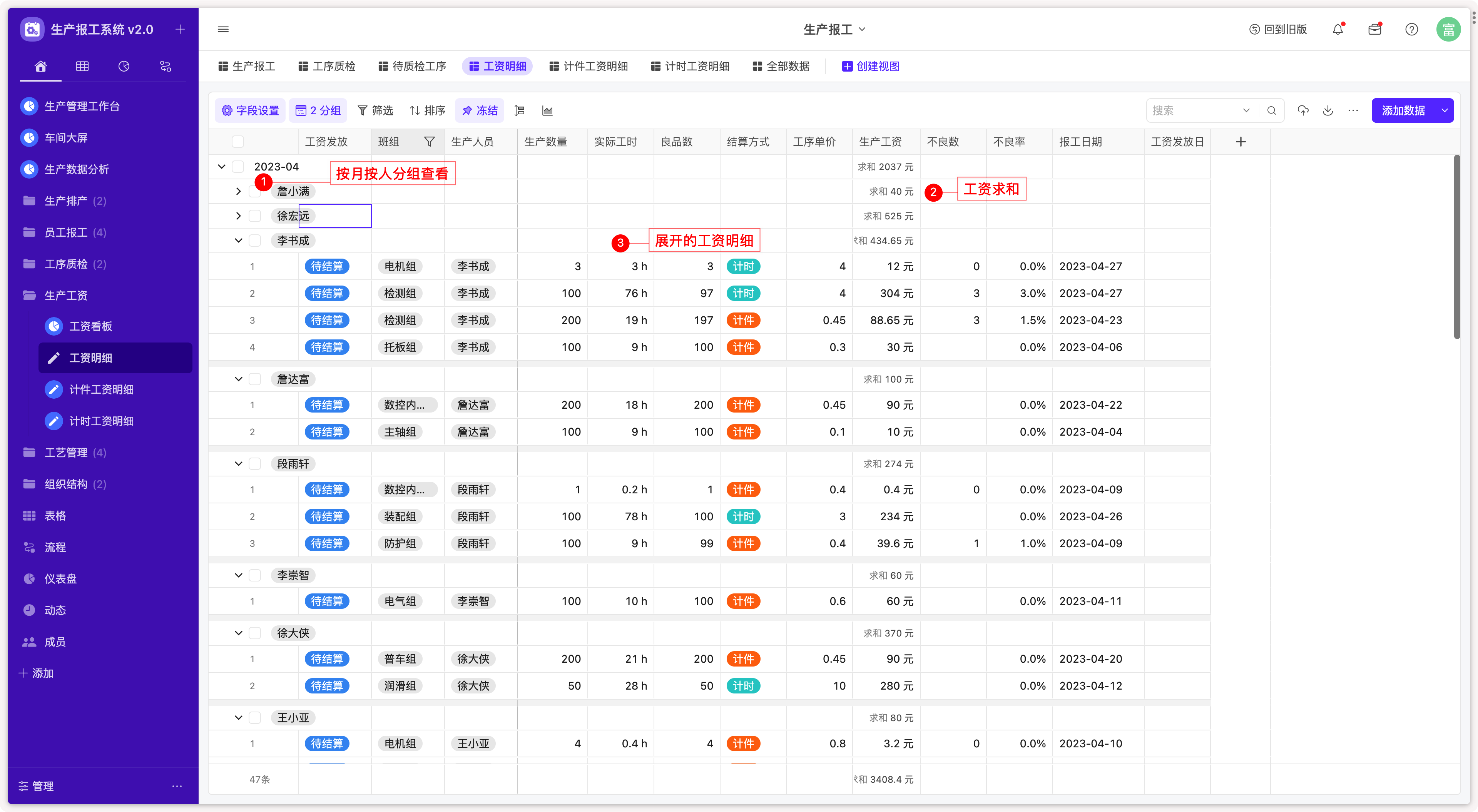Check the 李崇智 group checkbox

point(255,576)
